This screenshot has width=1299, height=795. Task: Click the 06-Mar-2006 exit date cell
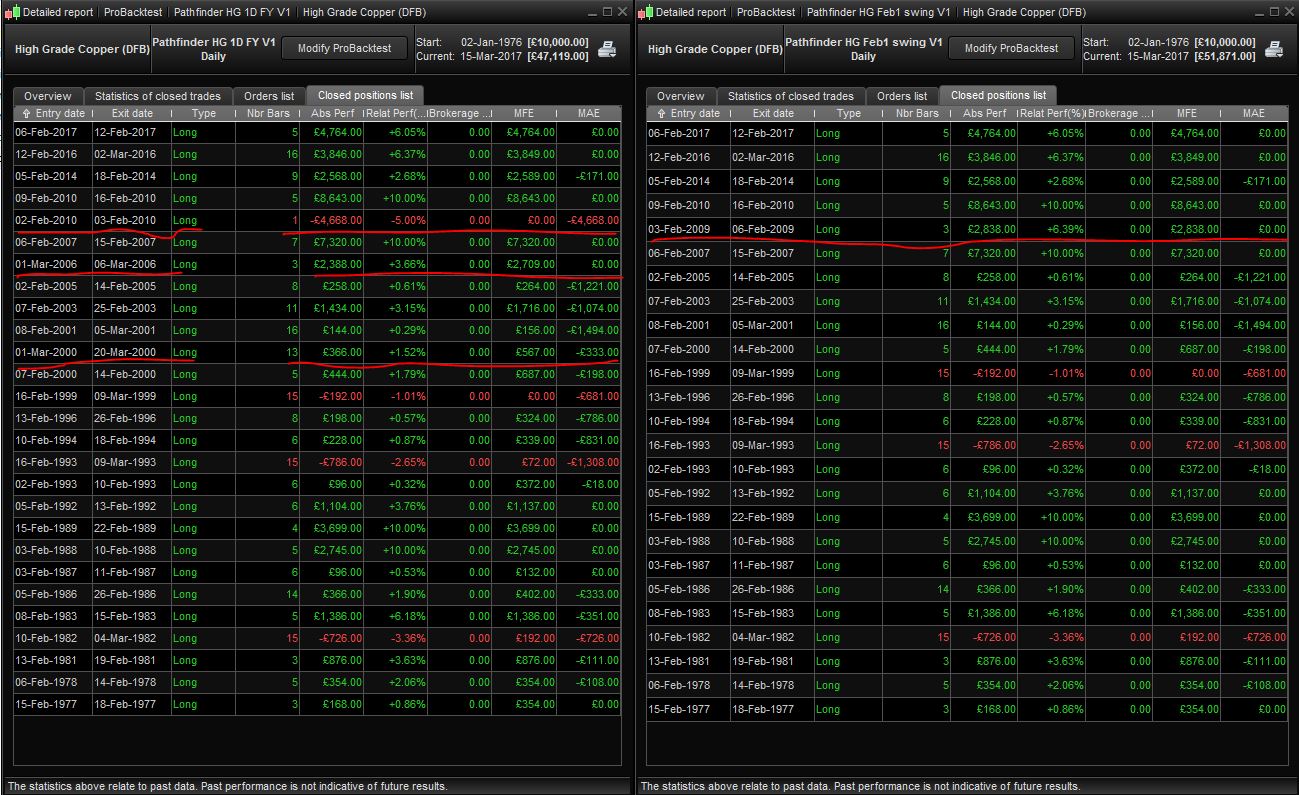pyautogui.click(x=131, y=264)
